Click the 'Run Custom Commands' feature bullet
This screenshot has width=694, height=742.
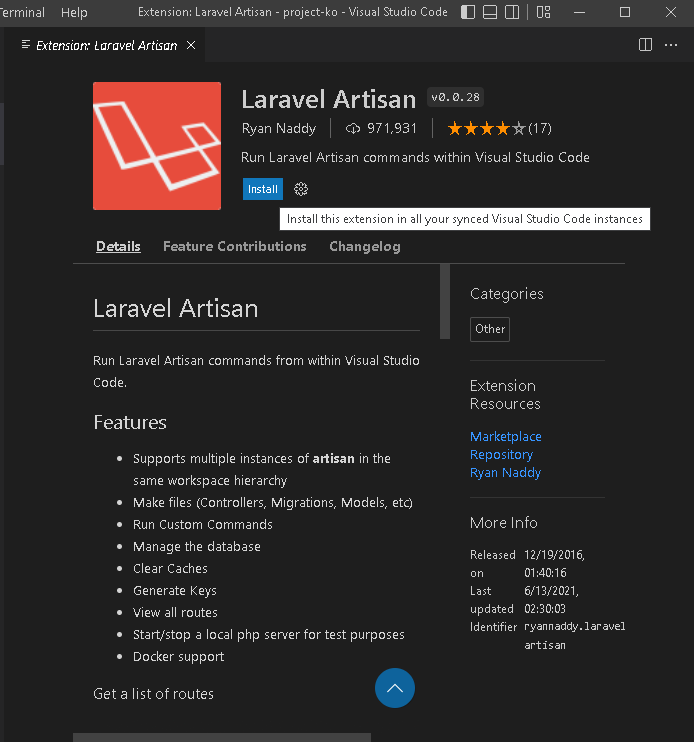point(202,524)
